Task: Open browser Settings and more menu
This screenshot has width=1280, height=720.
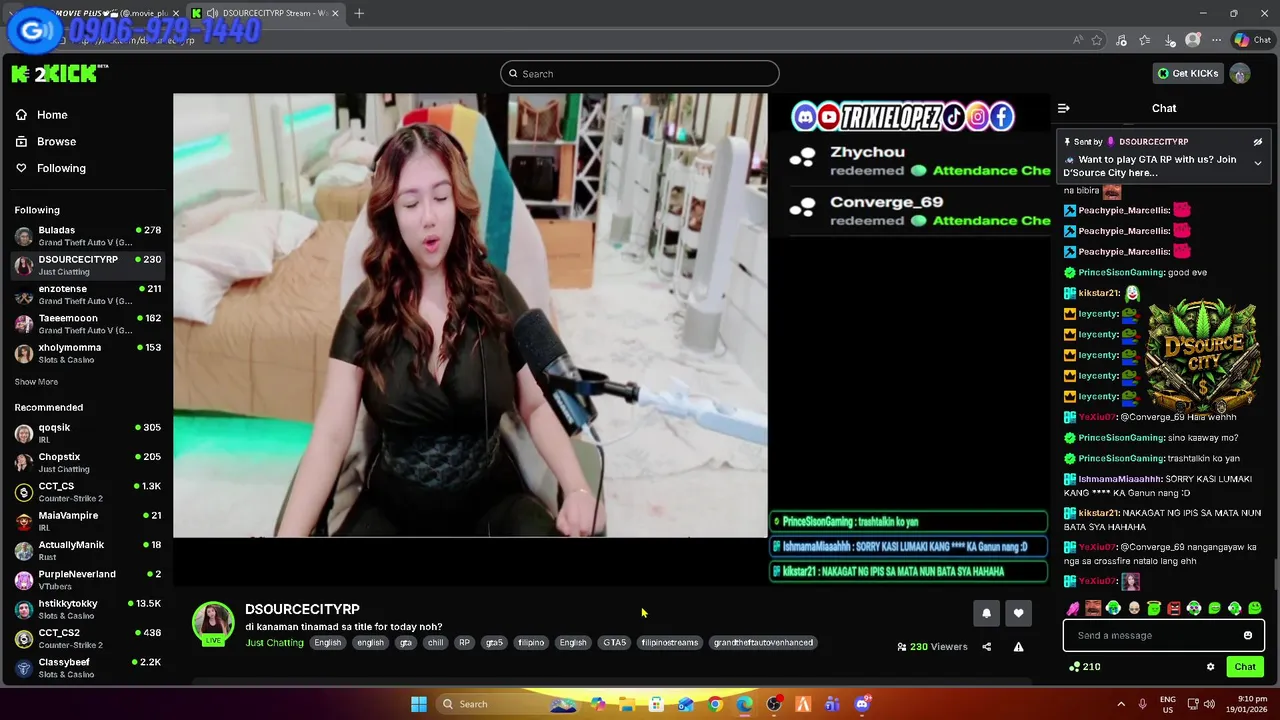Action: pyautogui.click(x=1216, y=40)
